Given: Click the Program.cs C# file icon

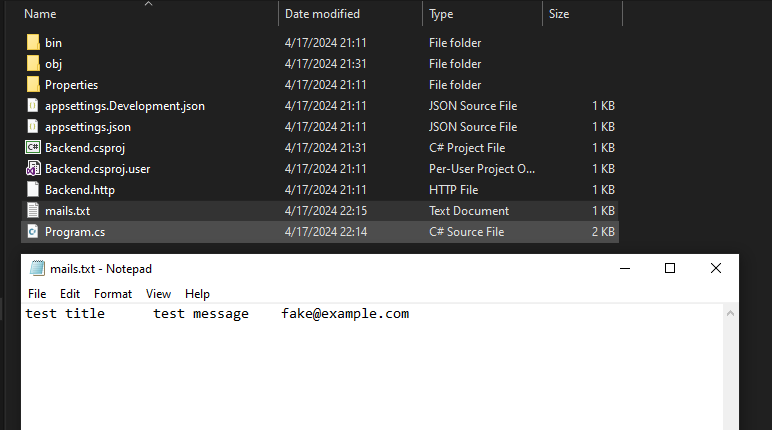Looking at the screenshot, I should 33,232.
